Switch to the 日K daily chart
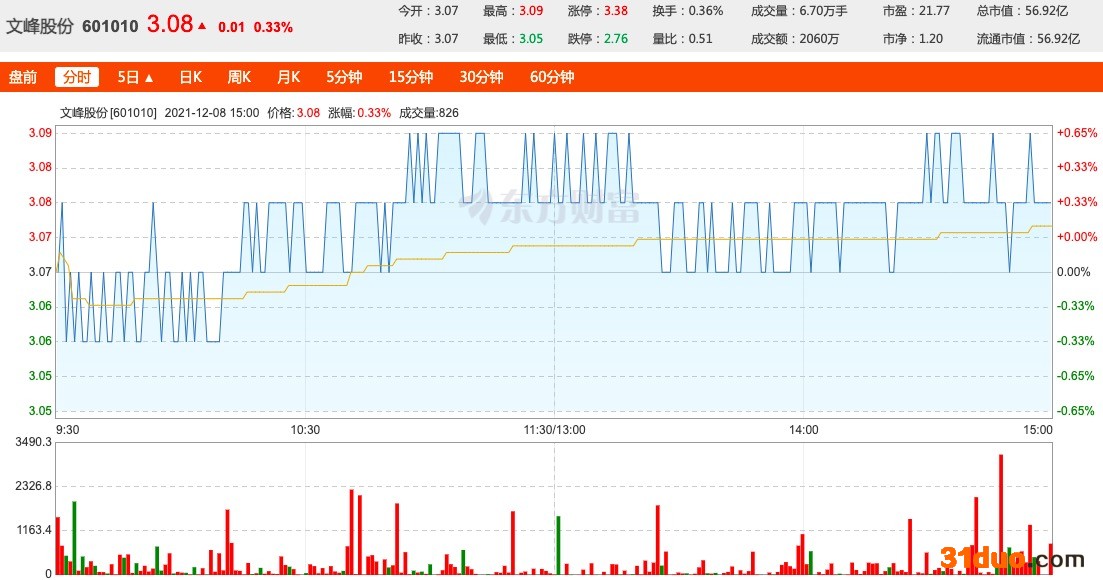This screenshot has height=580, width=1103. click(190, 77)
